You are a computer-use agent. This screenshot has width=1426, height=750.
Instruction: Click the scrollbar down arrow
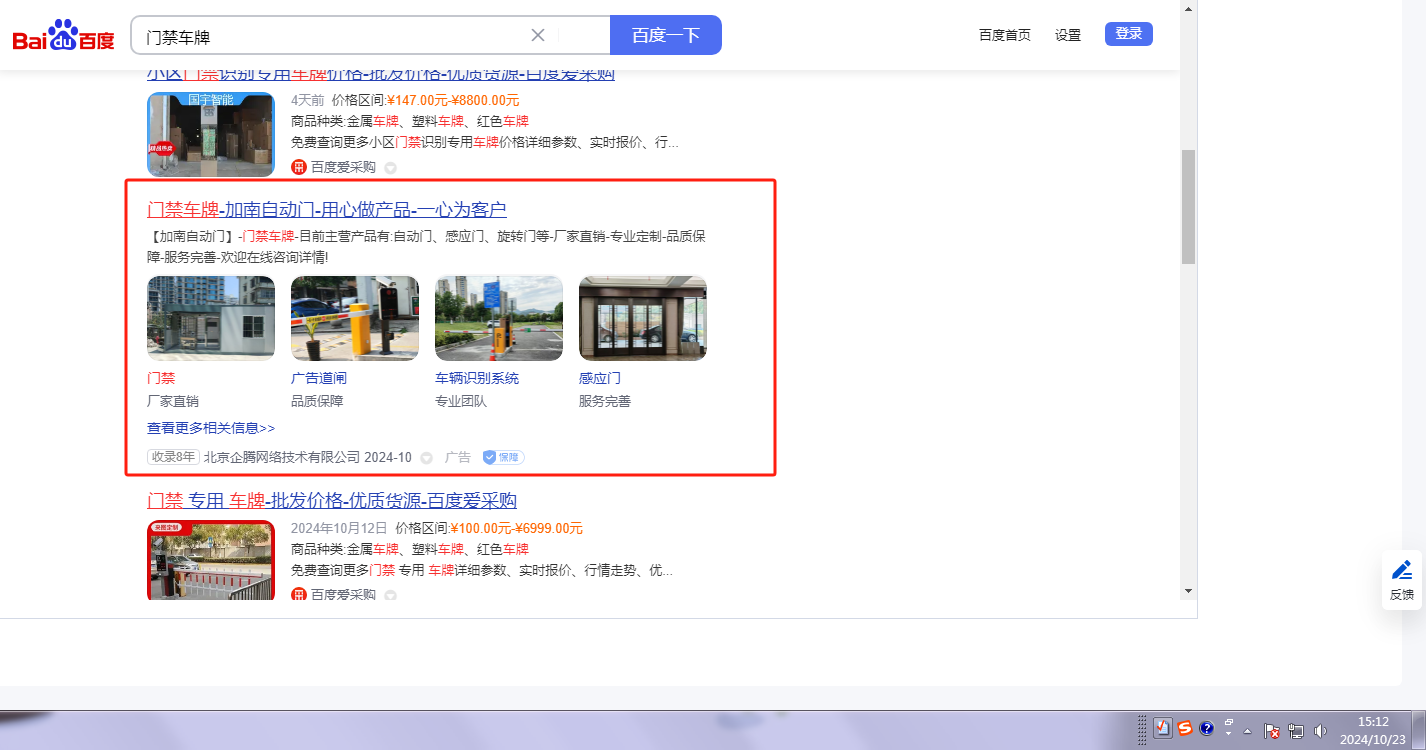pyautogui.click(x=1188, y=590)
